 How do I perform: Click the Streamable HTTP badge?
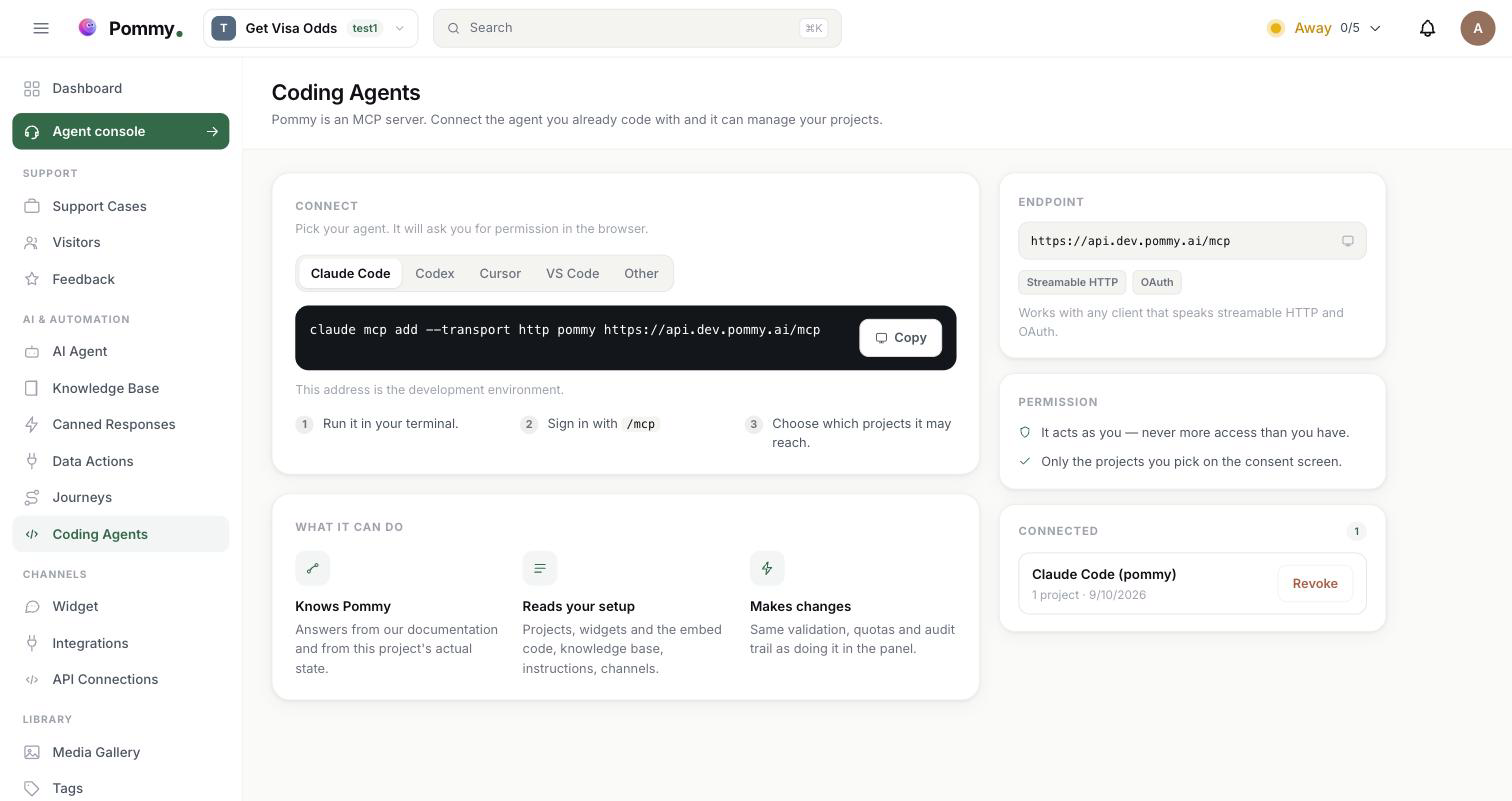coord(1072,283)
